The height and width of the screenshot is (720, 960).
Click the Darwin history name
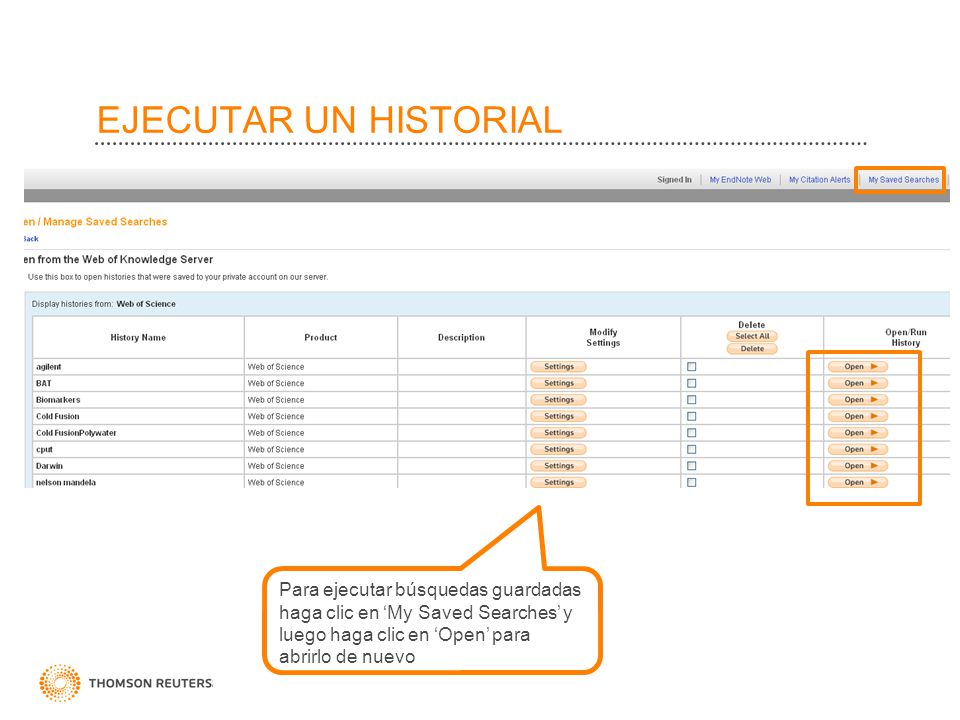(49, 466)
